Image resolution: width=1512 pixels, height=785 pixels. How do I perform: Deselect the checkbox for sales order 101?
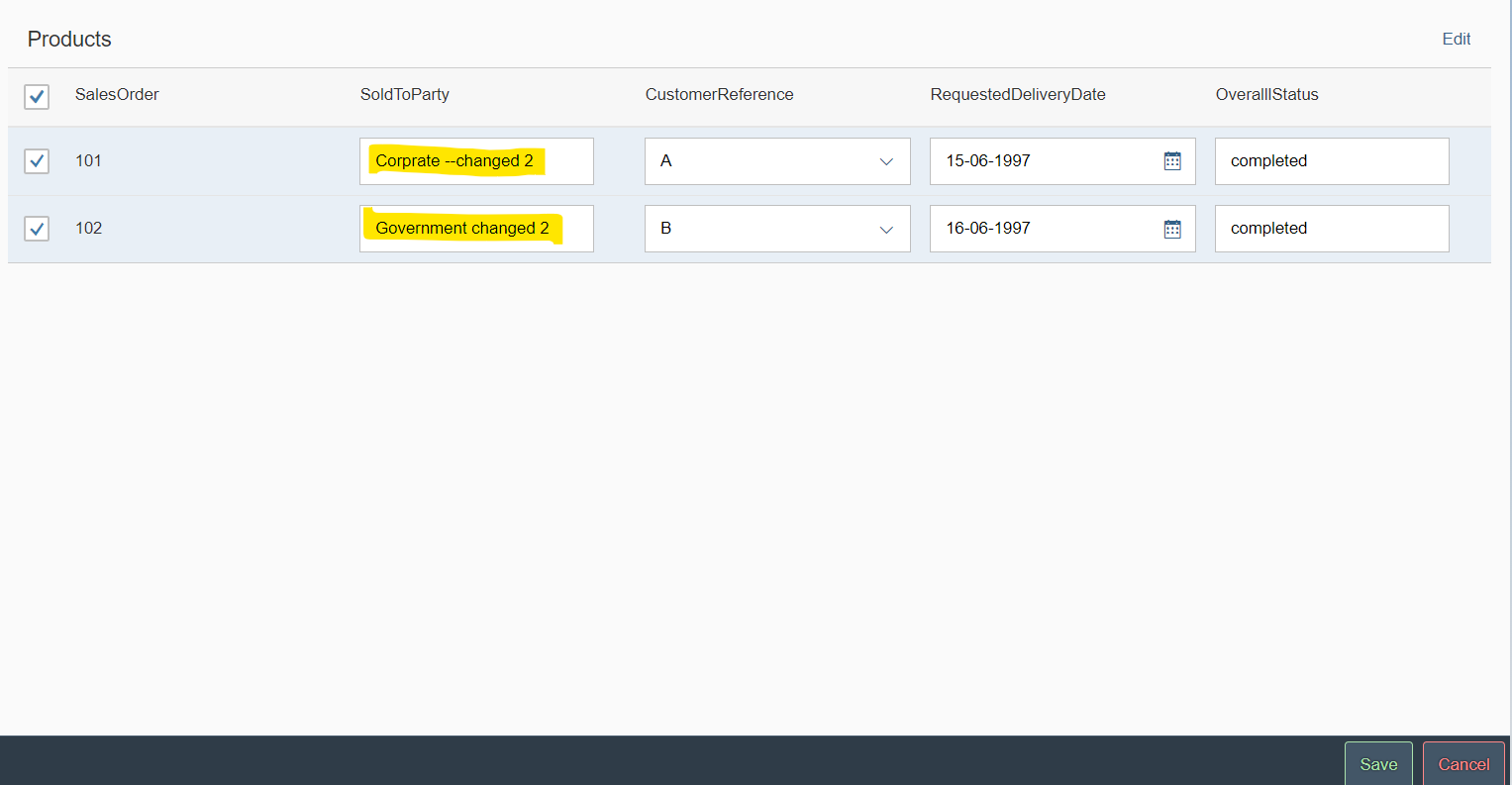click(x=36, y=160)
